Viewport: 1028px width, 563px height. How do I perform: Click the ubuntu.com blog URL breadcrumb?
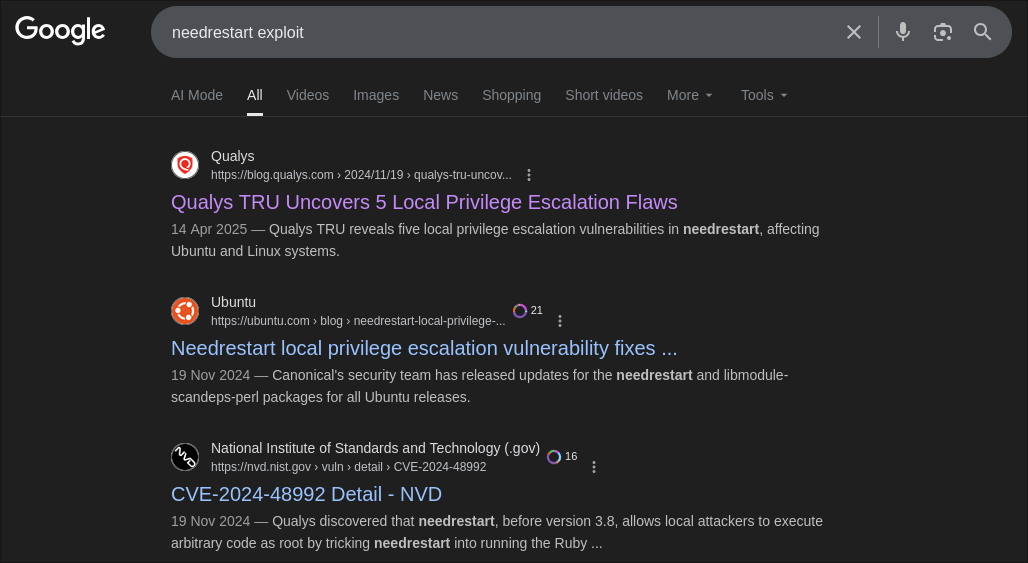click(358, 321)
